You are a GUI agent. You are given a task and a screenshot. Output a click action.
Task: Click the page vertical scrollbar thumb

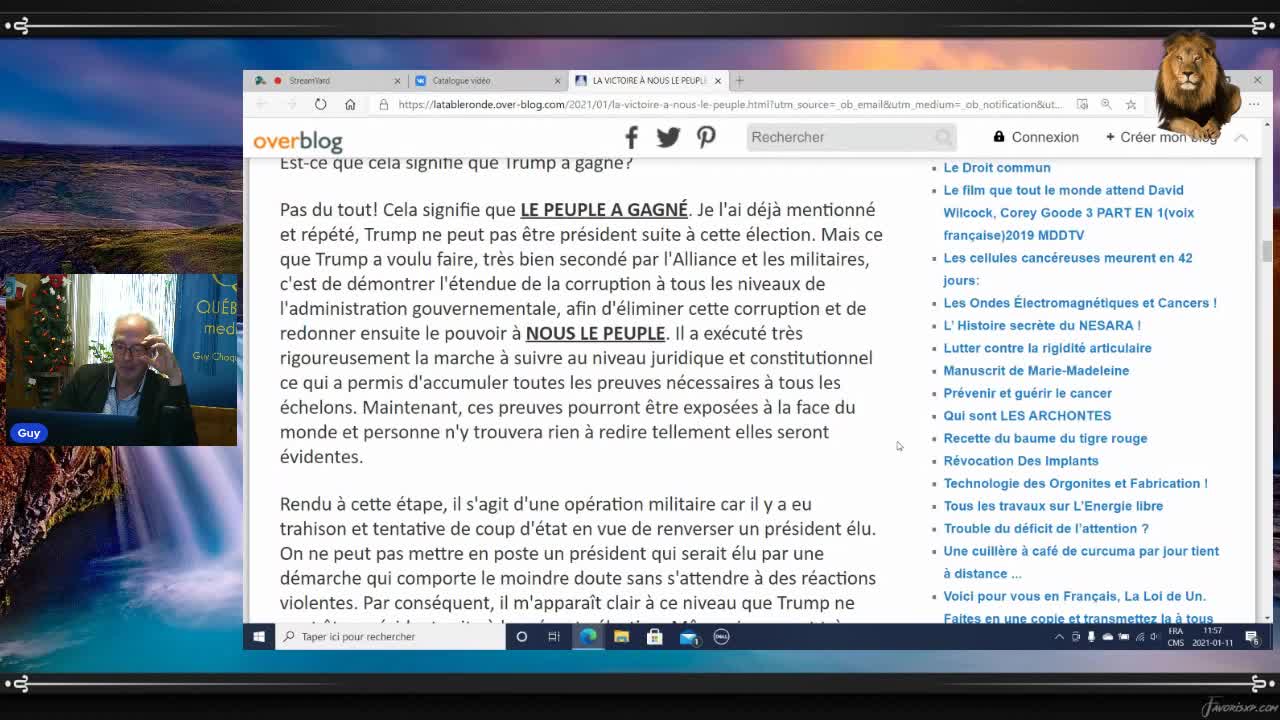pos(1268,251)
